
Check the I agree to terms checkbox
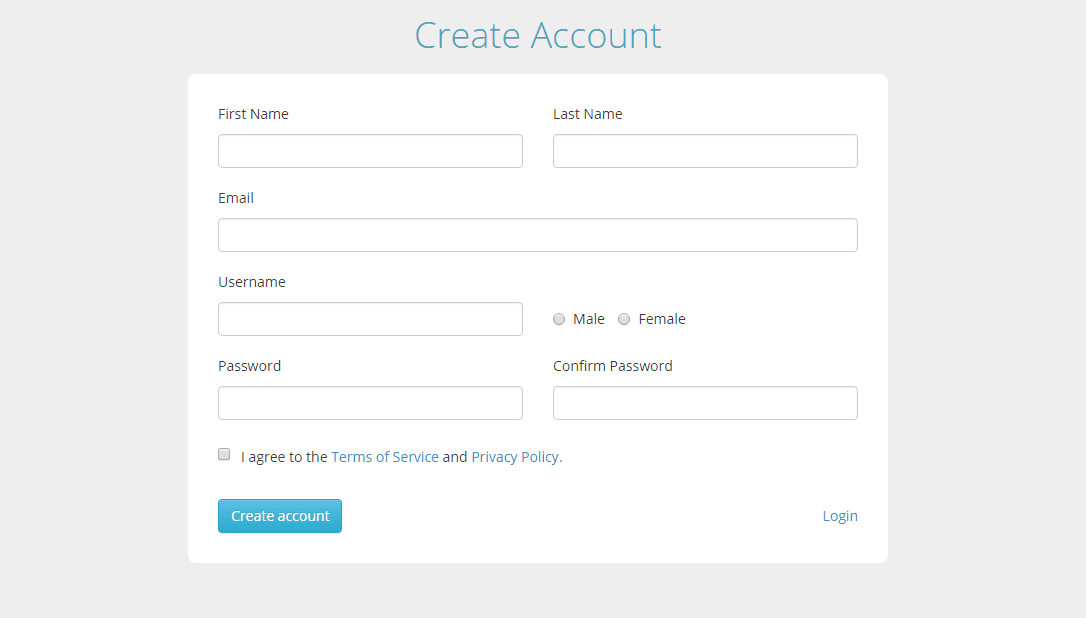pyautogui.click(x=224, y=454)
